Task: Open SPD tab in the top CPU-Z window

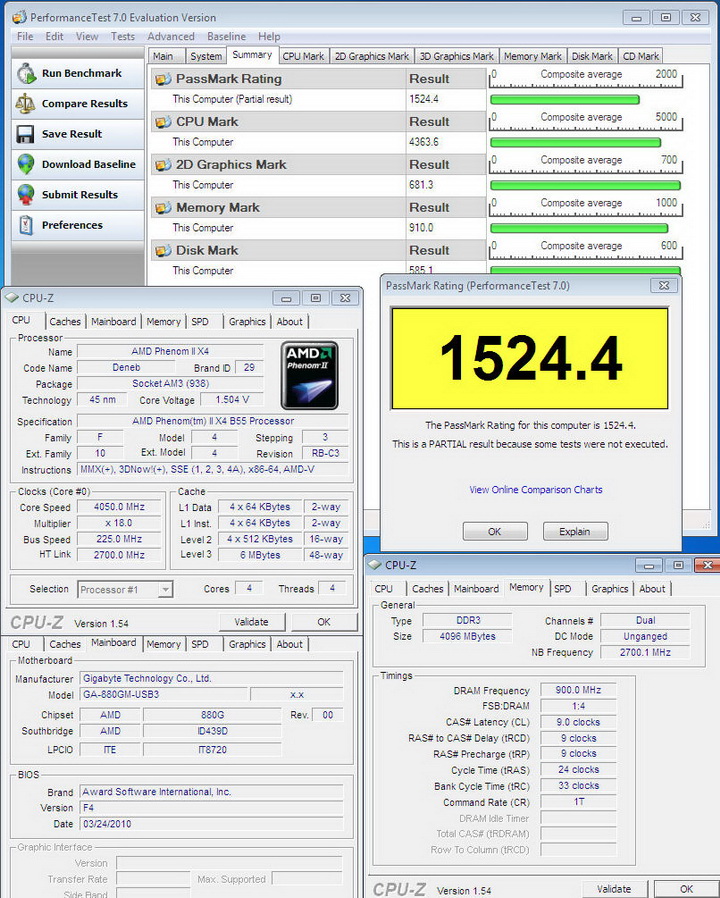Action: (x=200, y=321)
